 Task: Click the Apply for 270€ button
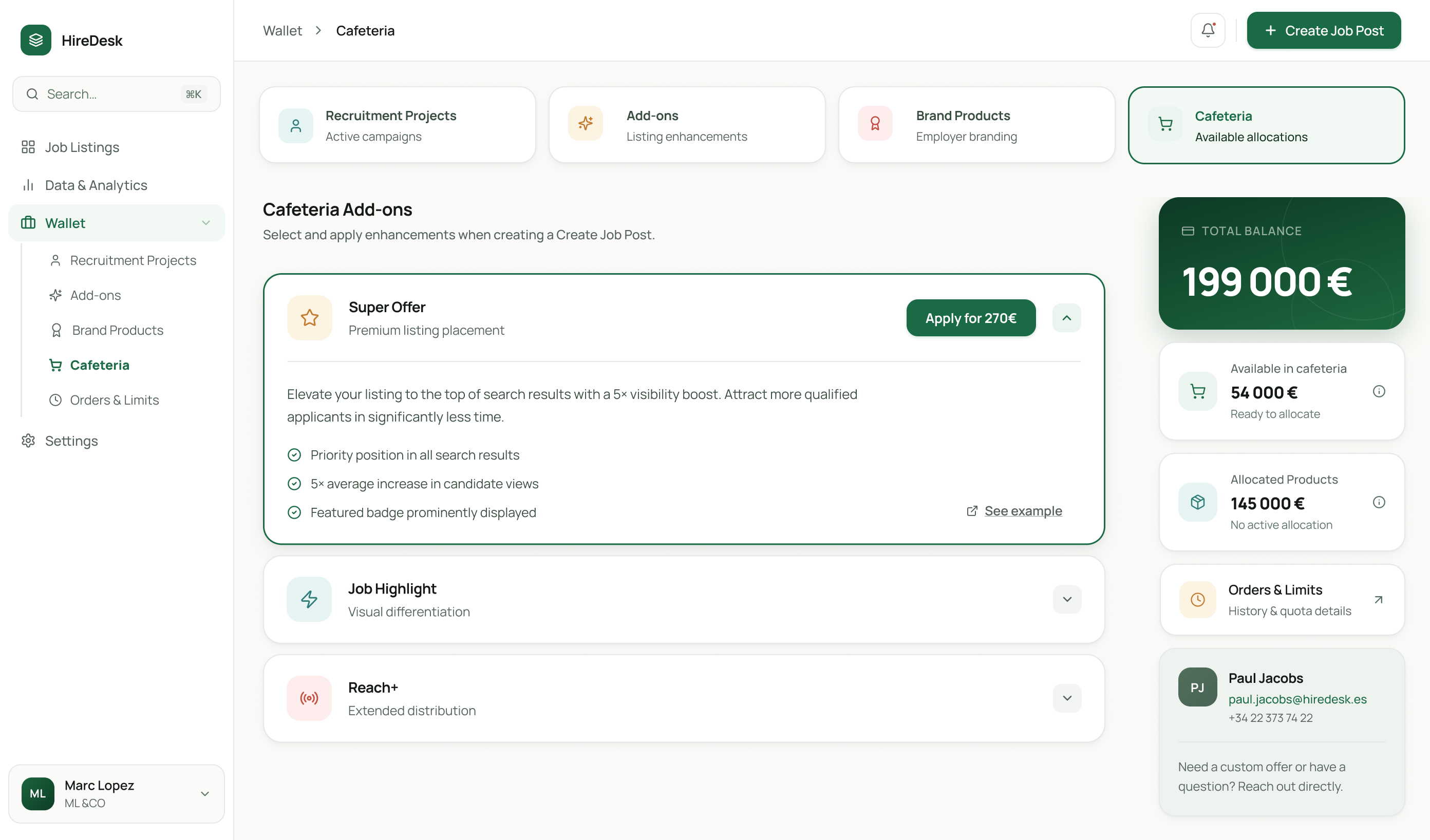point(970,318)
